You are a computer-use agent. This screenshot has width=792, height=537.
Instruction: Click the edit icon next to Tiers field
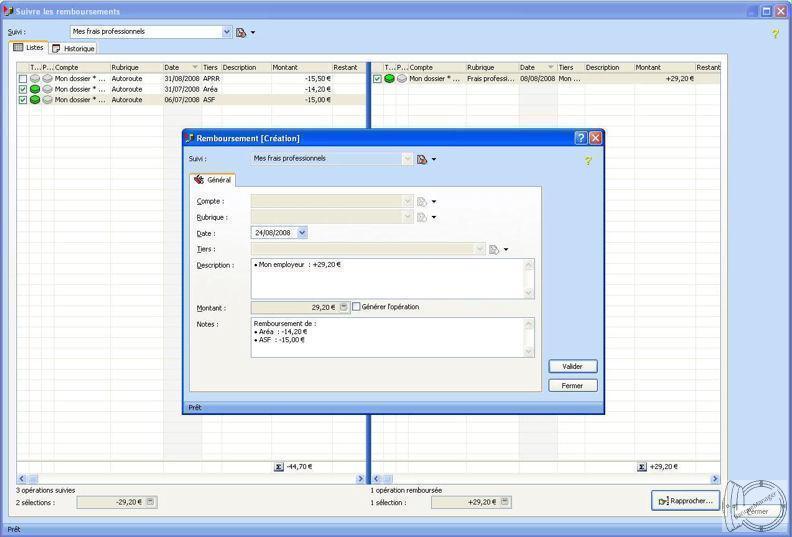tap(494, 249)
